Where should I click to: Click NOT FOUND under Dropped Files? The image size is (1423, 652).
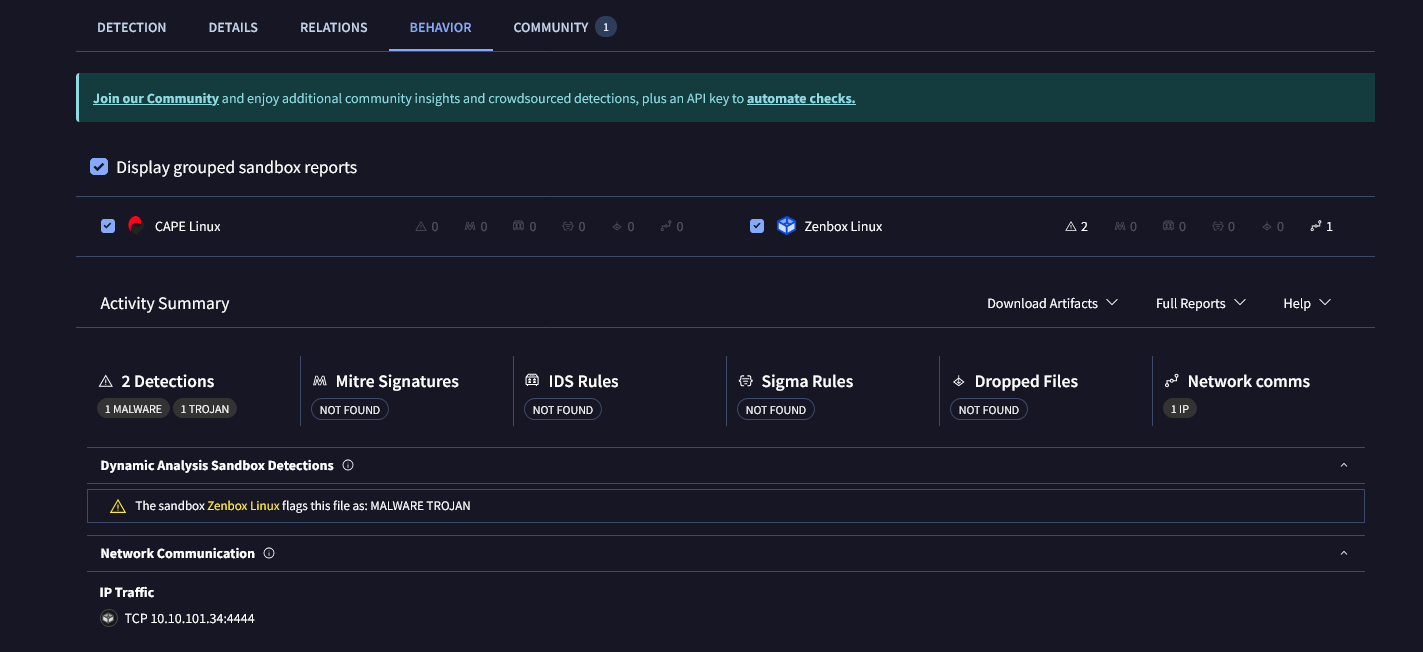pyautogui.click(x=989, y=410)
